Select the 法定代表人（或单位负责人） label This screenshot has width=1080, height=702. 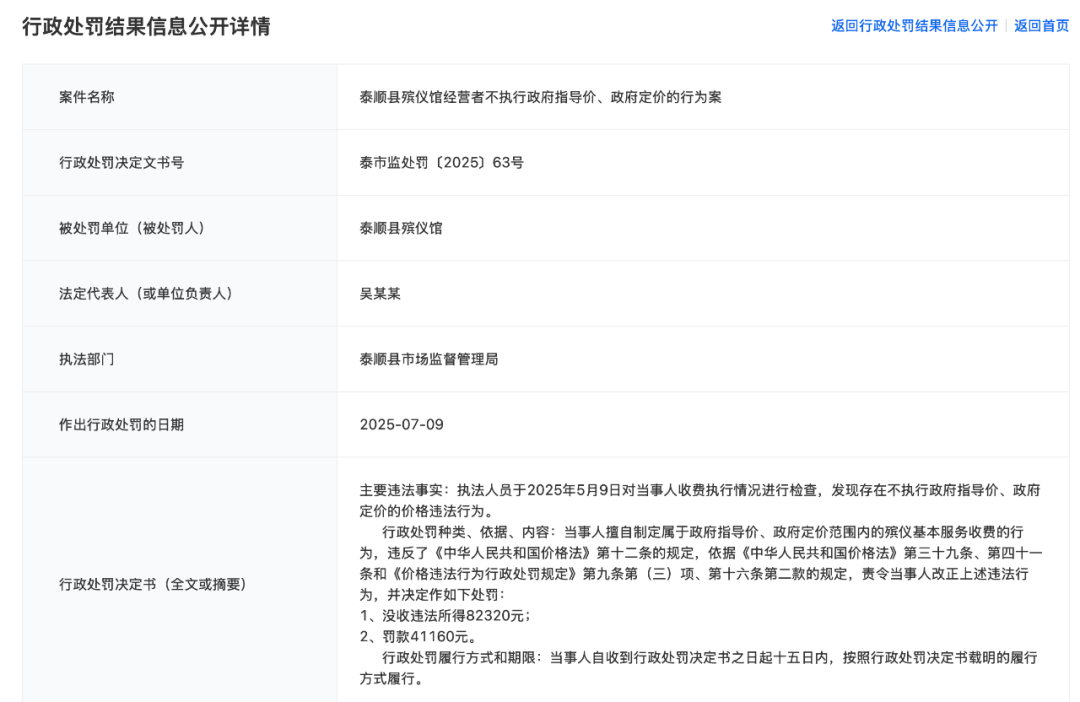pyautogui.click(x=145, y=294)
